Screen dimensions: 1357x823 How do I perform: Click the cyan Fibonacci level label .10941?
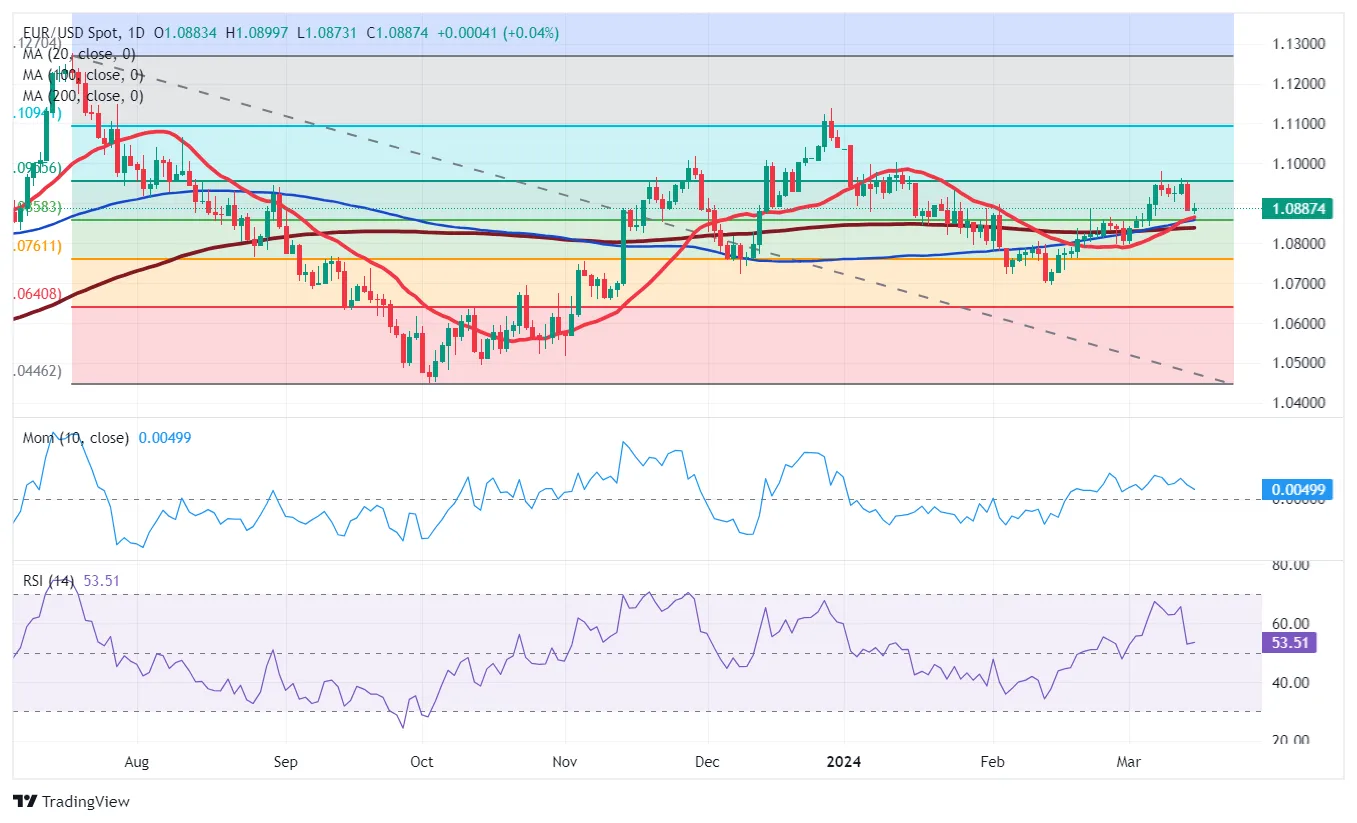click(39, 114)
